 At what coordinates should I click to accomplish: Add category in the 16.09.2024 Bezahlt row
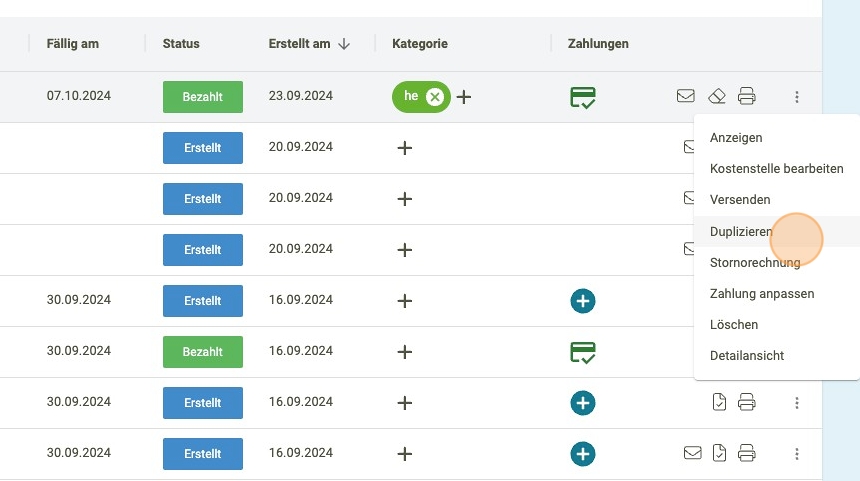click(405, 352)
